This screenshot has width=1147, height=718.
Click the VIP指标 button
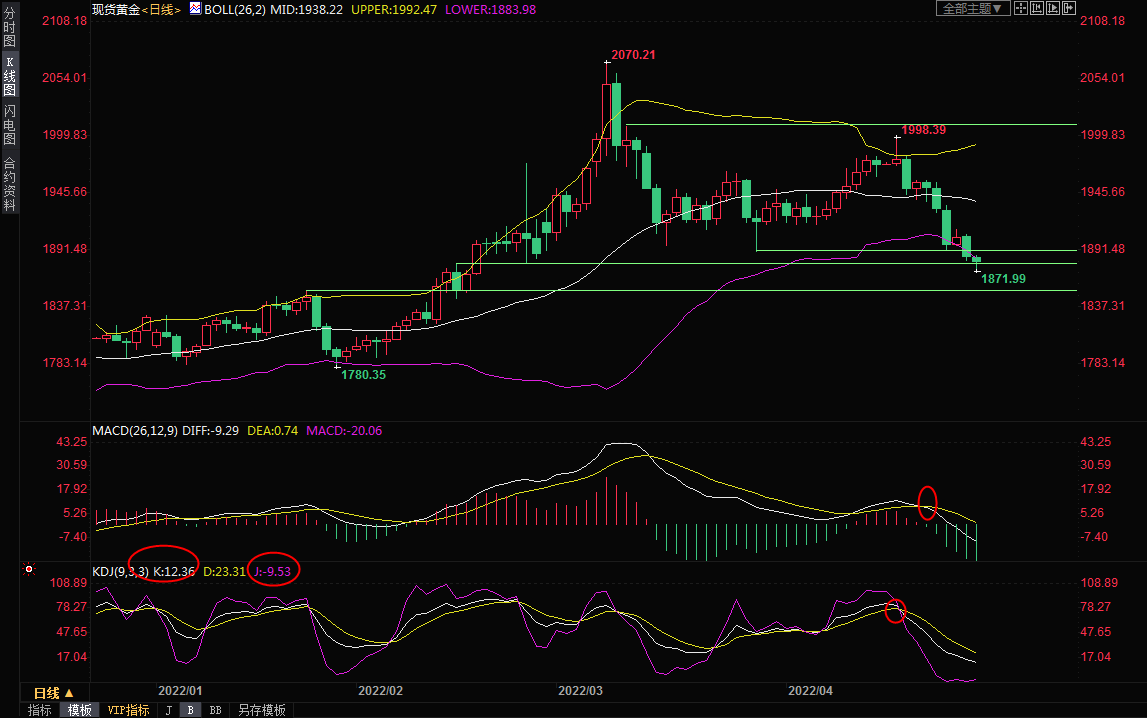129,710
